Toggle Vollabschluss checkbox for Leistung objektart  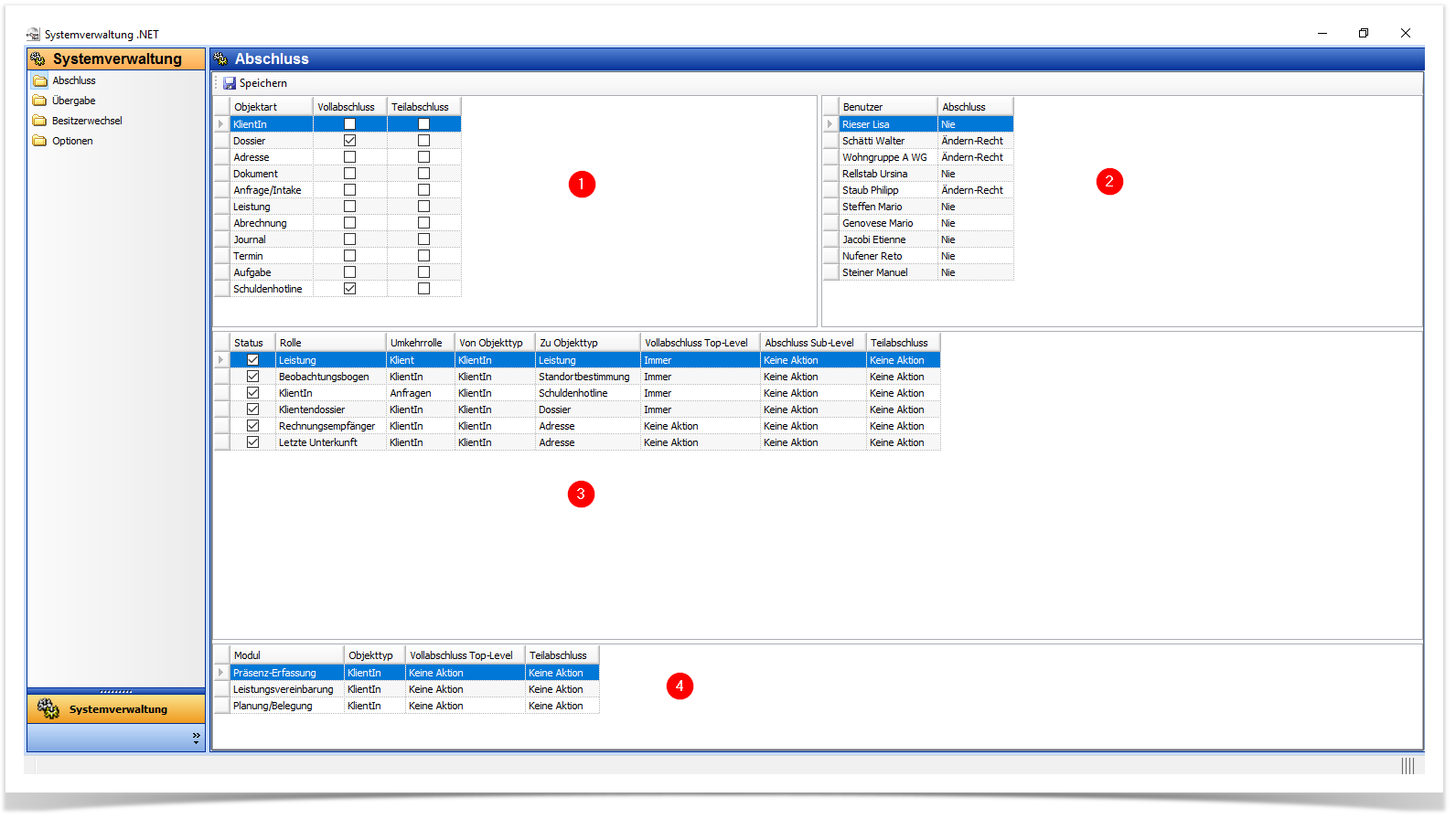pos(349,207)
